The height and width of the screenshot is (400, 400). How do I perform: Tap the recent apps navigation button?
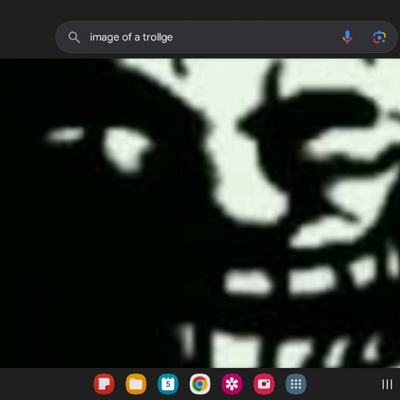tap(387, 384)
